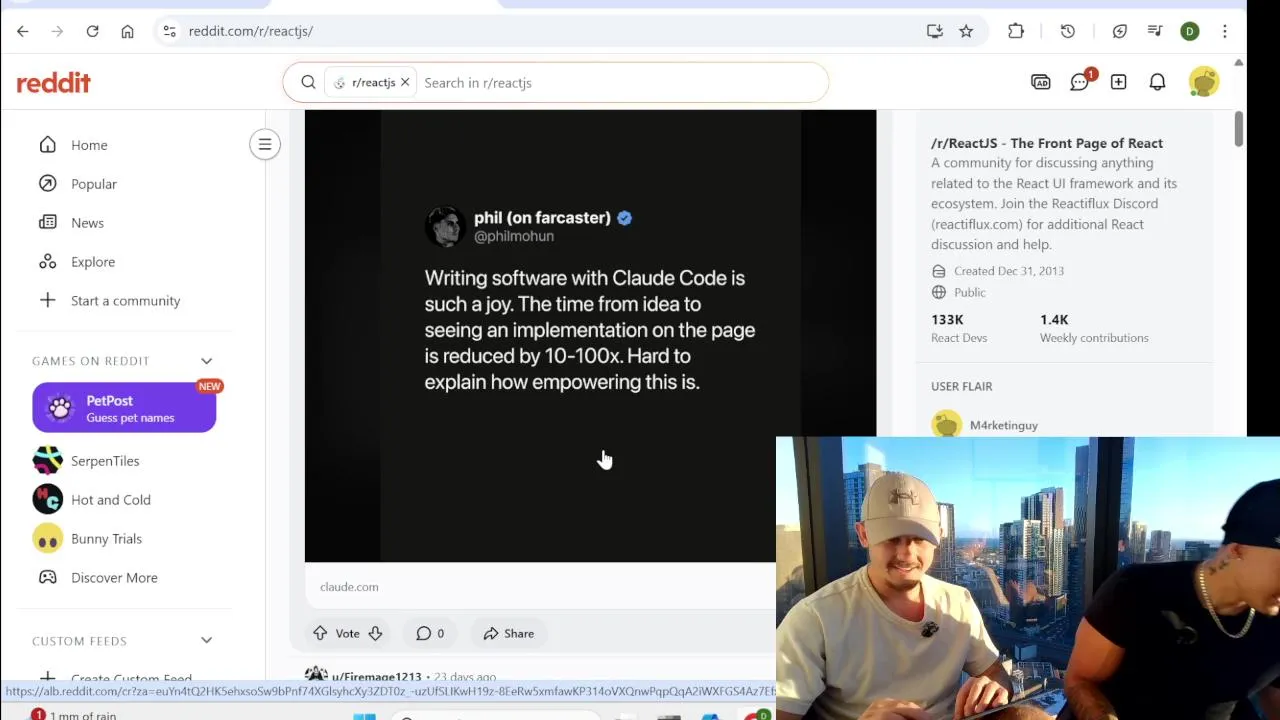
Task: Collapse the left navigation sidebar
Action: point(265,145)
